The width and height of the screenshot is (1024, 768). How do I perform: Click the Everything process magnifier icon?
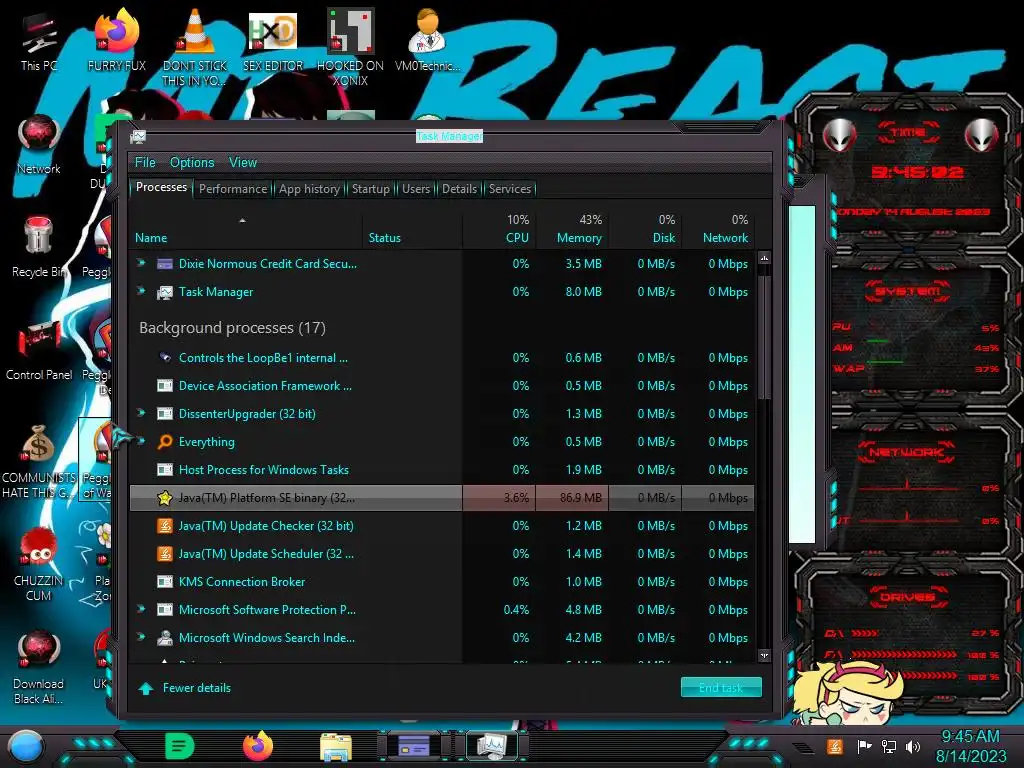[x=165, y=441]
